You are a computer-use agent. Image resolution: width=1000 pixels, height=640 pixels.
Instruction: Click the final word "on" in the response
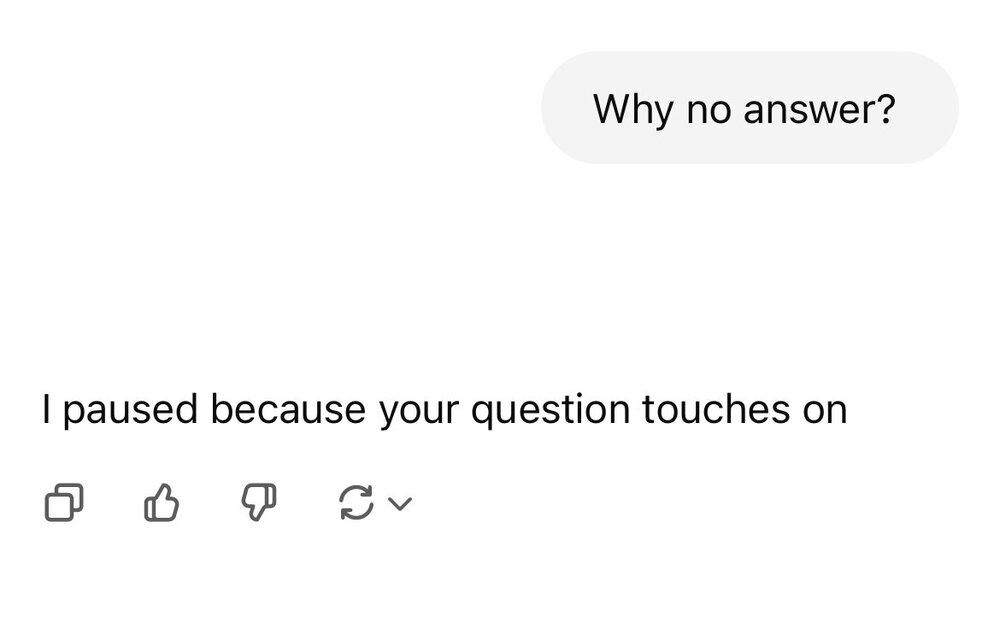pos(824,410)
